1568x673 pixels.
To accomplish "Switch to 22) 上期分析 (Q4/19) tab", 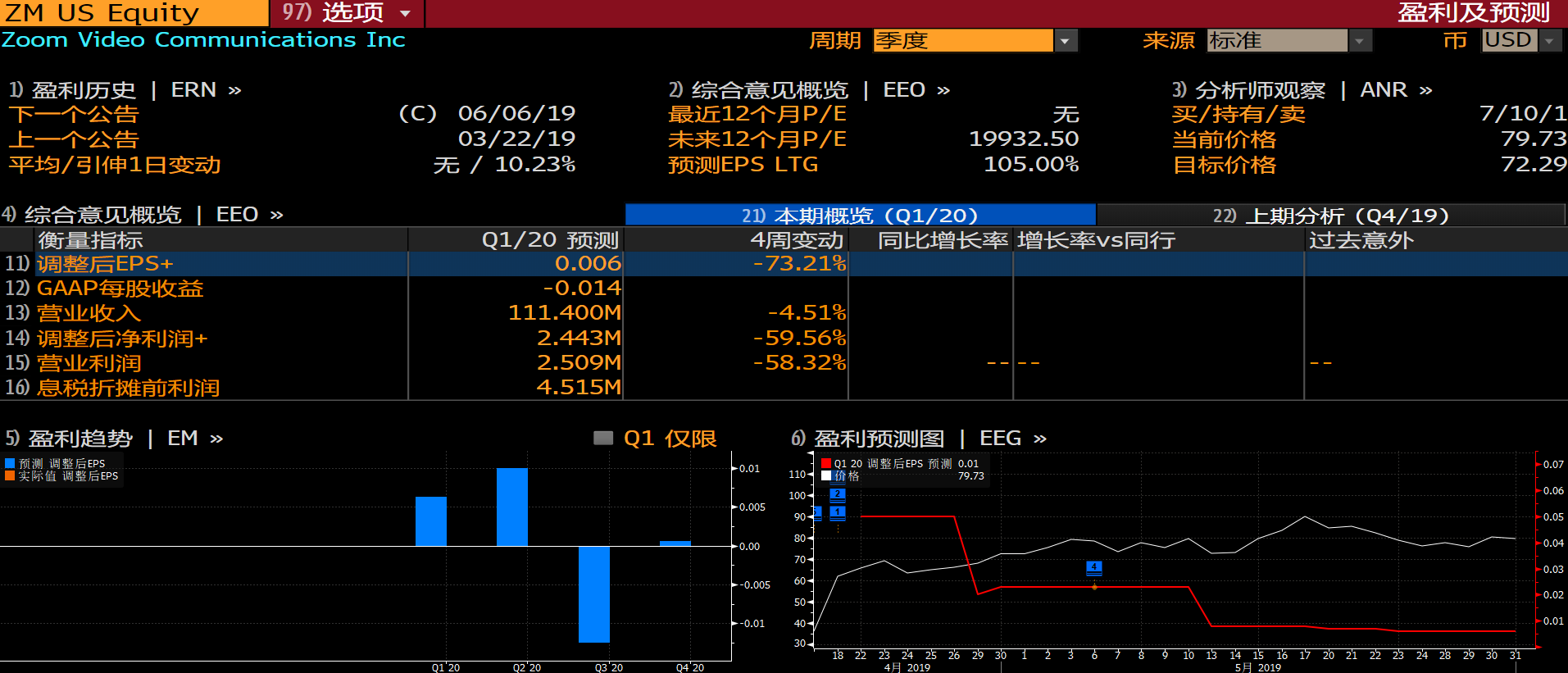I will click(x=1331, y=215).
